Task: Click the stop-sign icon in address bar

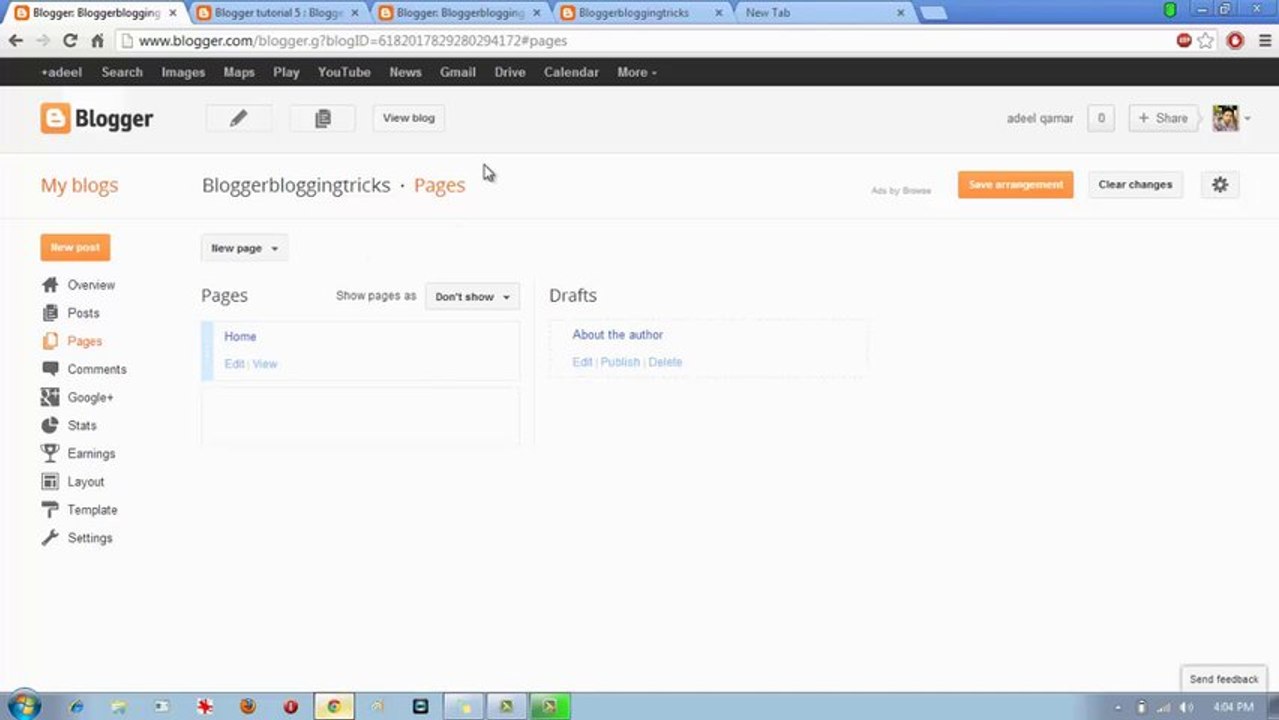Action: 1184,41
